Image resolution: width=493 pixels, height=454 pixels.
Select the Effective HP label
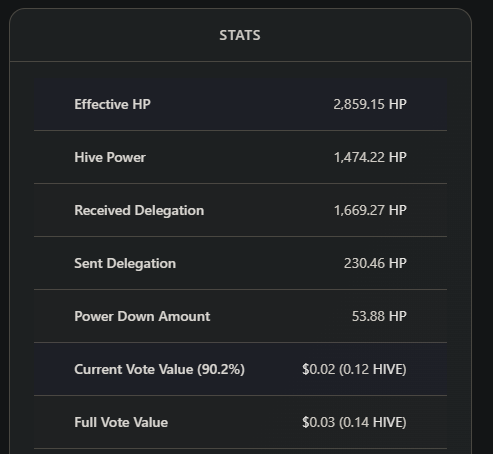pos(112,104)
